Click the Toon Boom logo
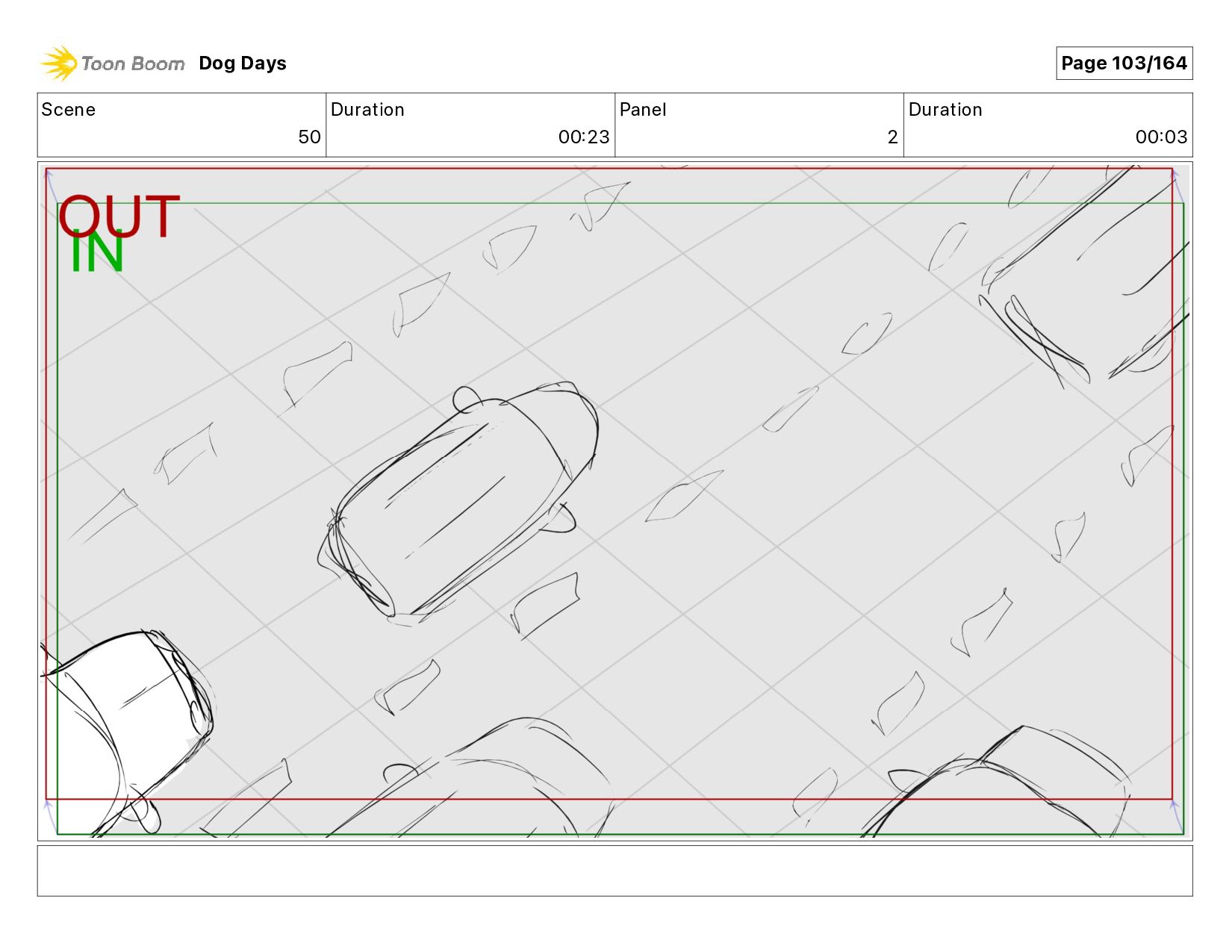This screenshot has height=952, width=1232. tap(112, 63)
